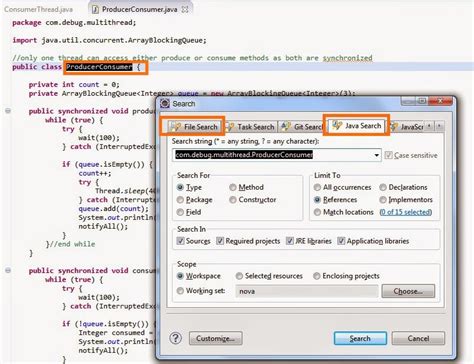Viewport: 474px width, 364px height.
Task: Click the import ArrayBlockingQueue line
Action: tap(109, 40)
